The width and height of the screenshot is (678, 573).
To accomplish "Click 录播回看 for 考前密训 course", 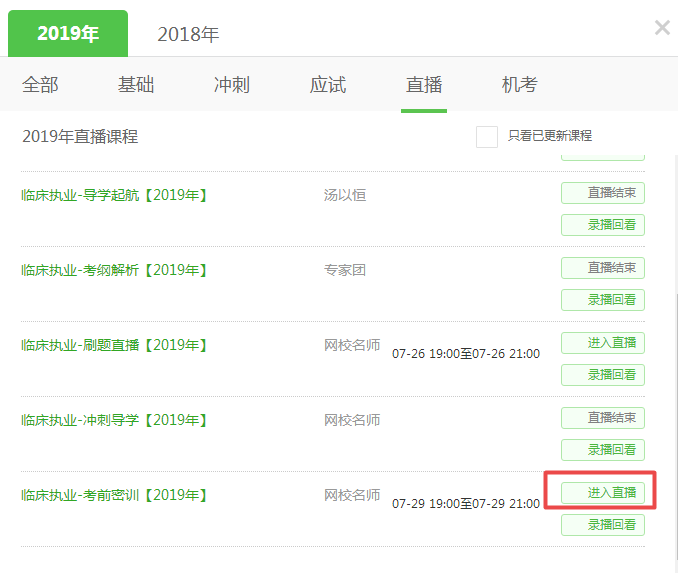I will [603, 525].
